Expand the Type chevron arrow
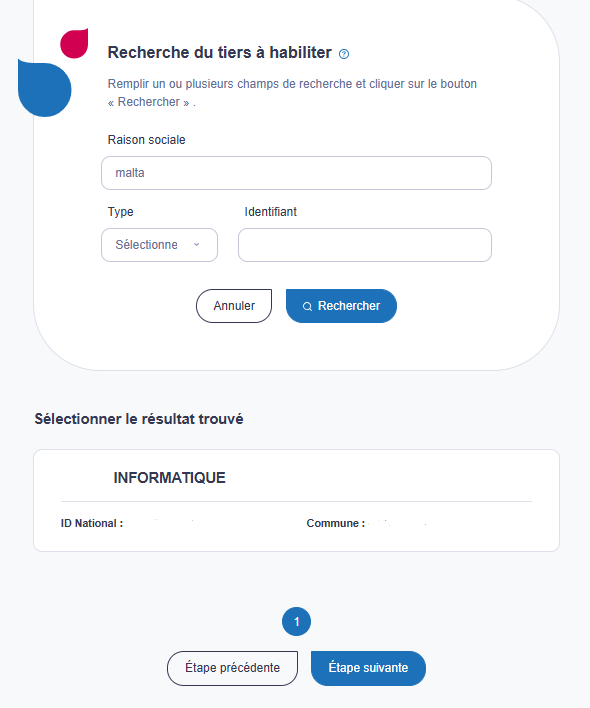Screen dimensions: 590x708 [x=196, y=245]
